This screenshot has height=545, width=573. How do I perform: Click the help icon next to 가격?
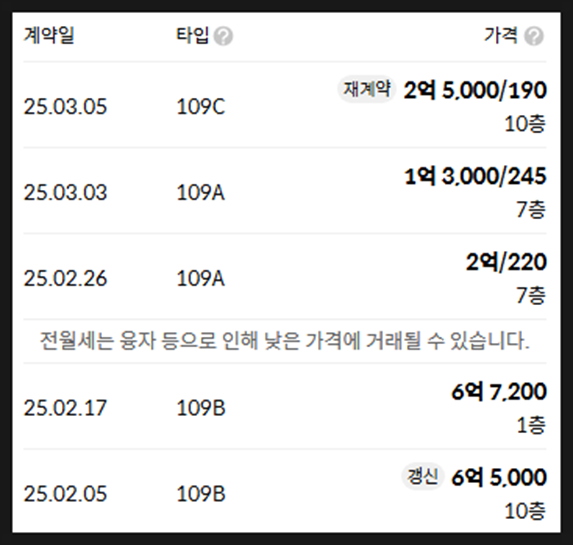[534, 36]
